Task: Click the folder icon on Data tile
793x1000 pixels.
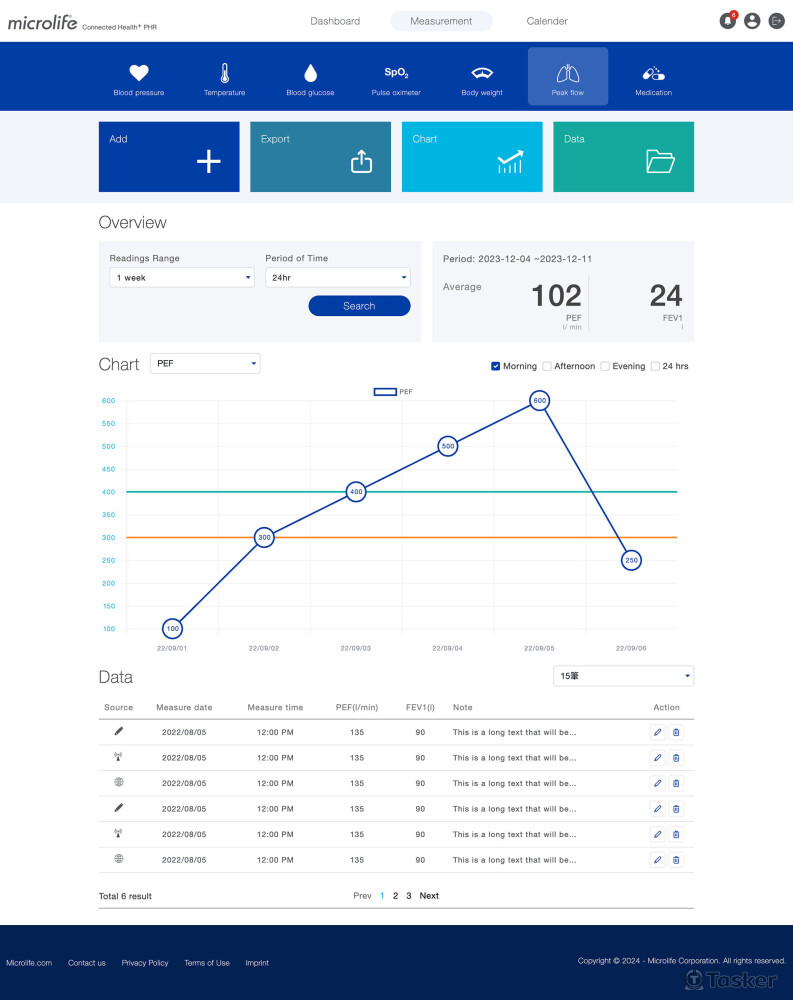Action: click(x=660, y=161)
